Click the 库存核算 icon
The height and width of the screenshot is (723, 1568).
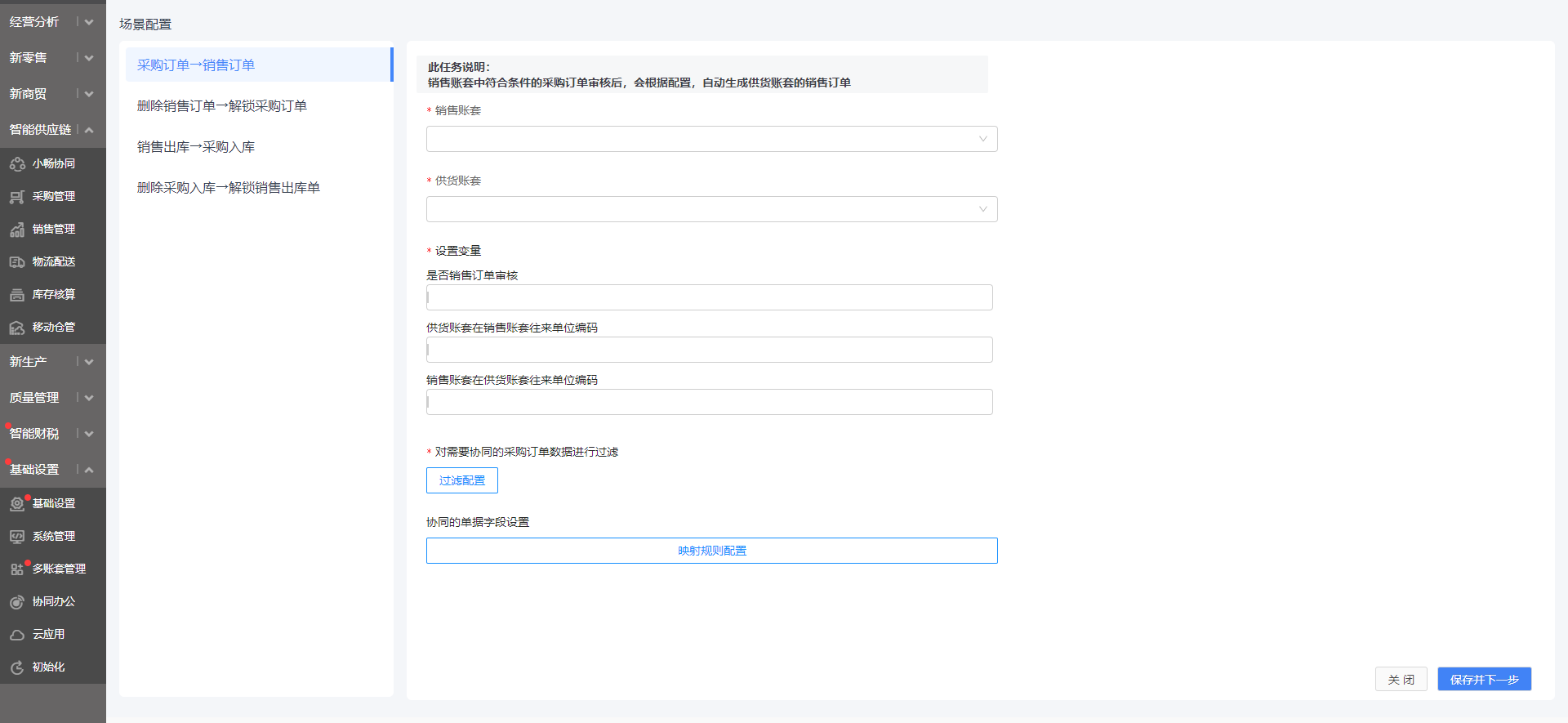coord(17,295)
